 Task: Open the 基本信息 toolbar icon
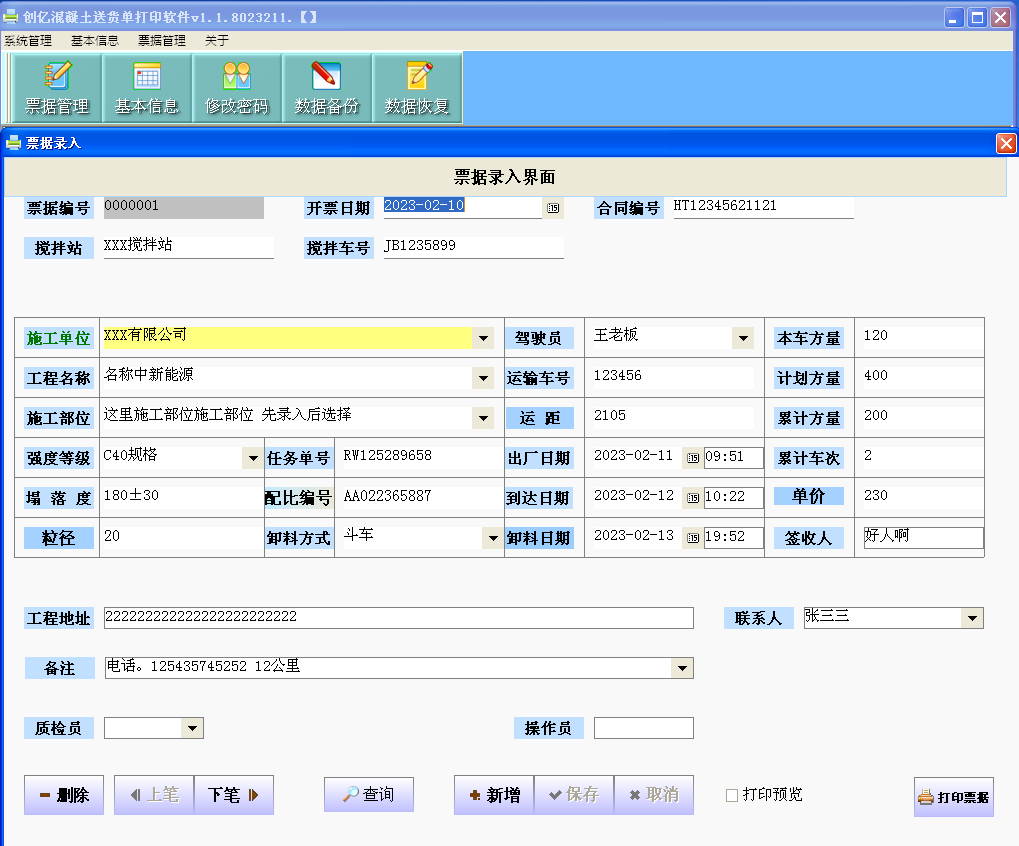147,88
